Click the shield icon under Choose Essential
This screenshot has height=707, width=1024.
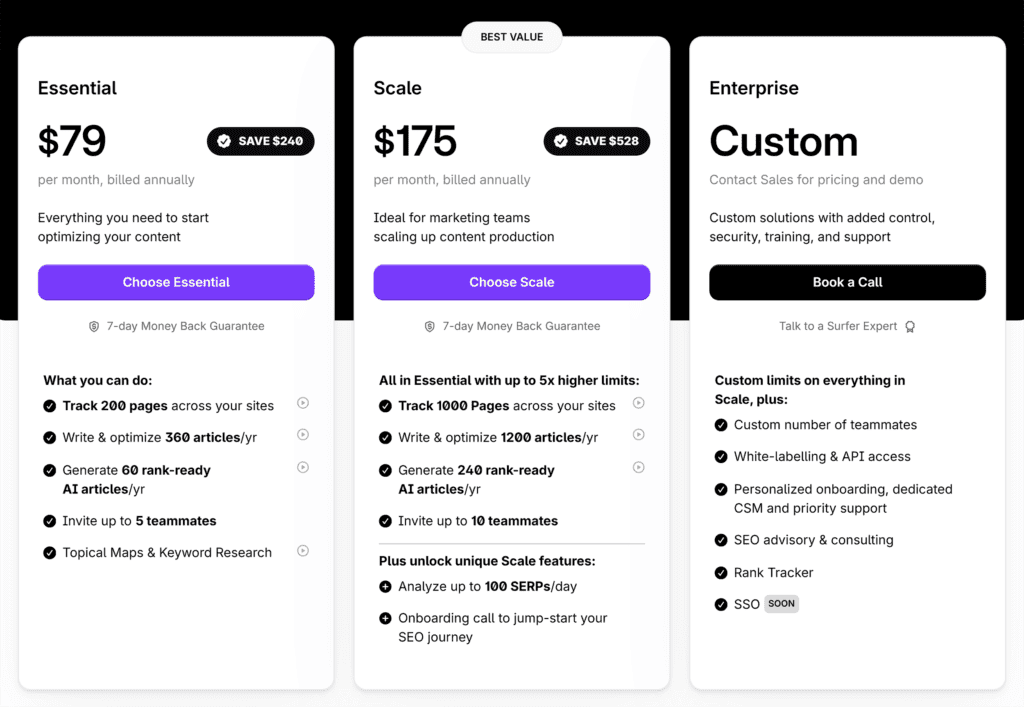tap(93, 326)
